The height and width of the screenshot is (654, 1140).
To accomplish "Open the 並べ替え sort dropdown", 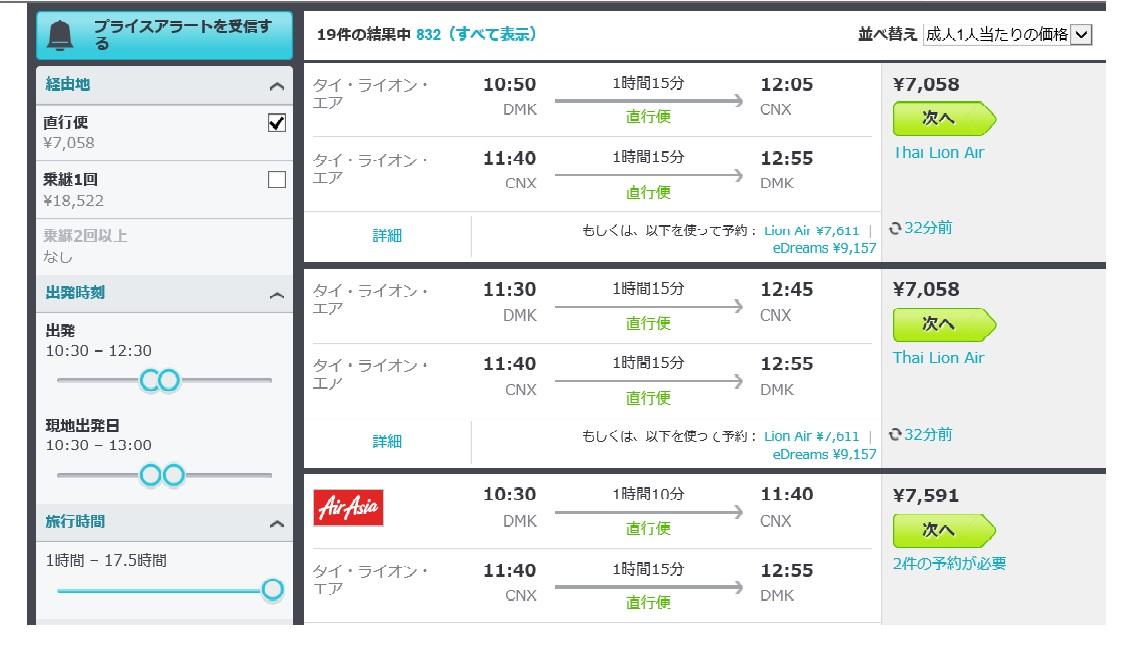I will coord(1007,35).
